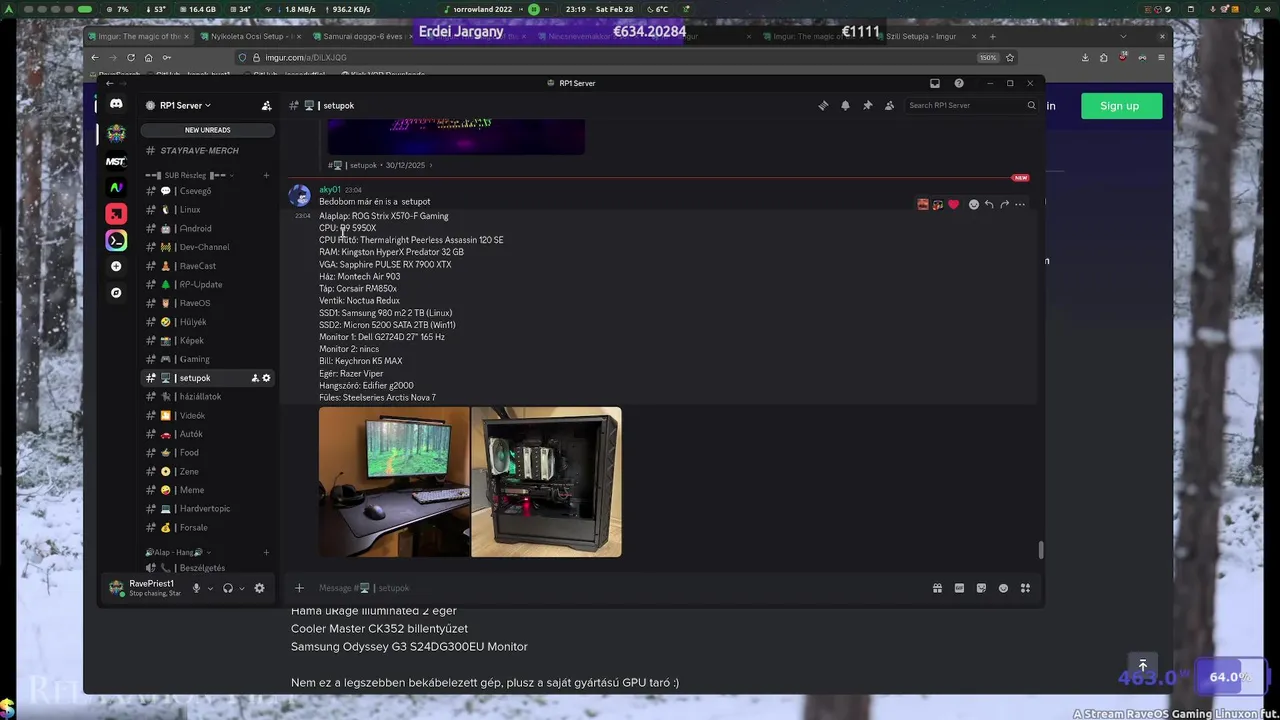Open GIF picker in message bar
This screenshot has height=720, width=1280.
[959, 588]
